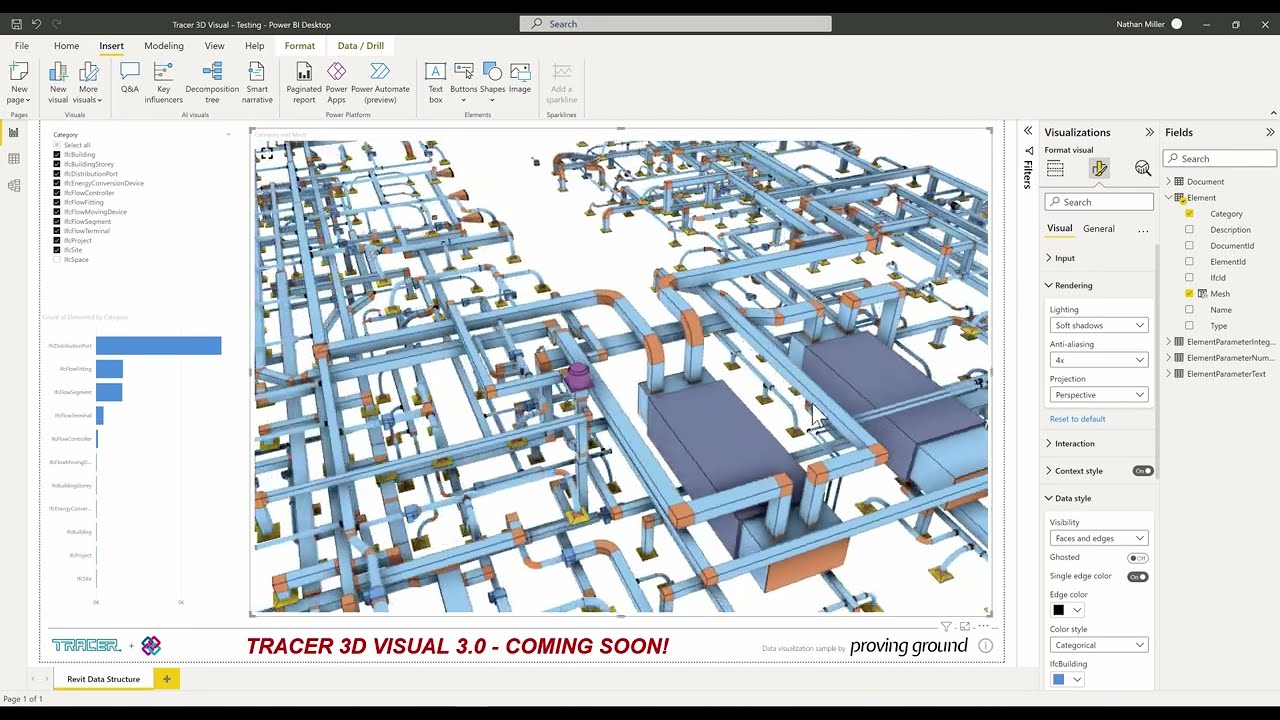This screenshot has width=1280, height=720.
Task: Open the Lighting dropdown
Action: tap(1099, 325)
